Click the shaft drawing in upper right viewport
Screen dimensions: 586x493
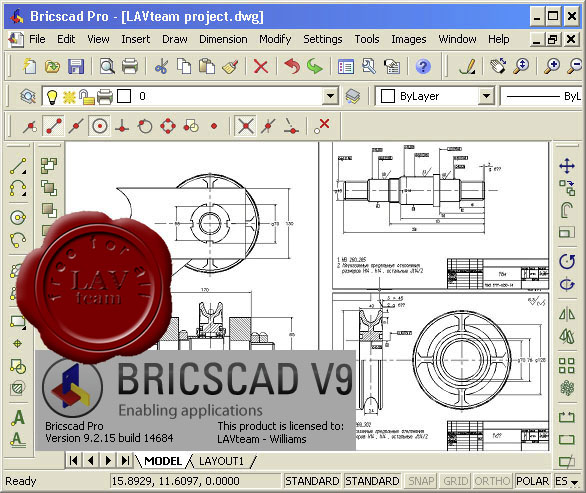pyautogui.click(x=415, y=191)
